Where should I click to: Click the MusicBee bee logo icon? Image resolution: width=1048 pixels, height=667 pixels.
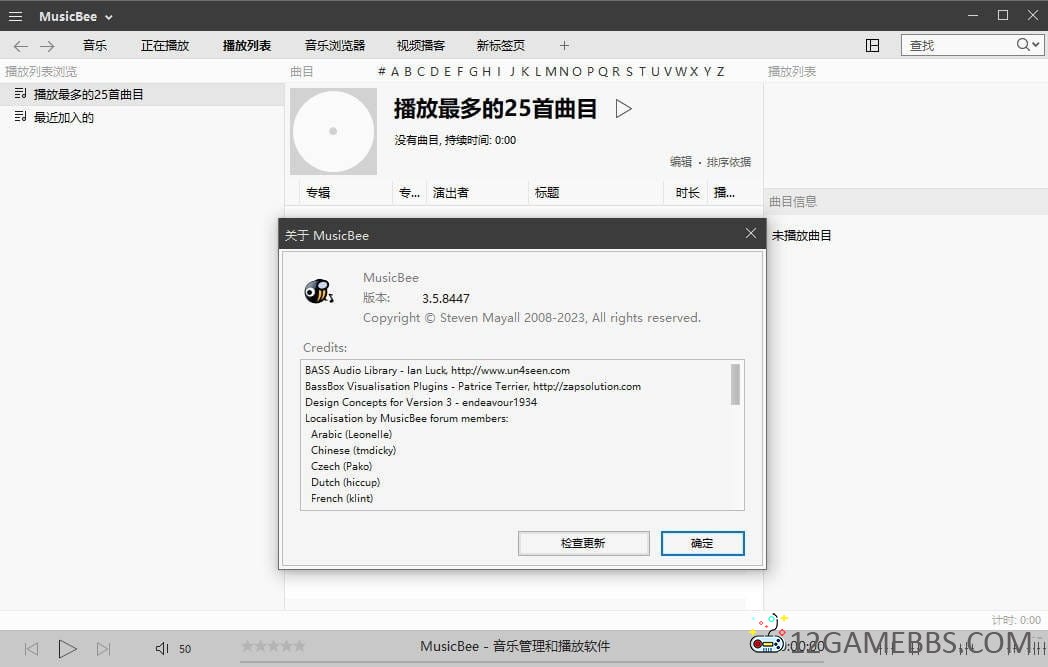(319, 291)
